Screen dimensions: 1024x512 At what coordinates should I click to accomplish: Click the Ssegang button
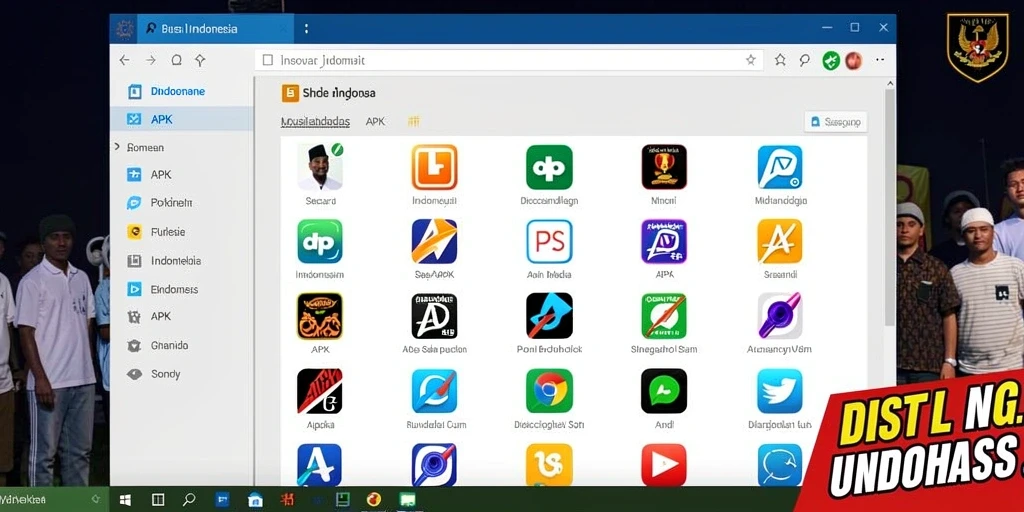tap(836, 121)
